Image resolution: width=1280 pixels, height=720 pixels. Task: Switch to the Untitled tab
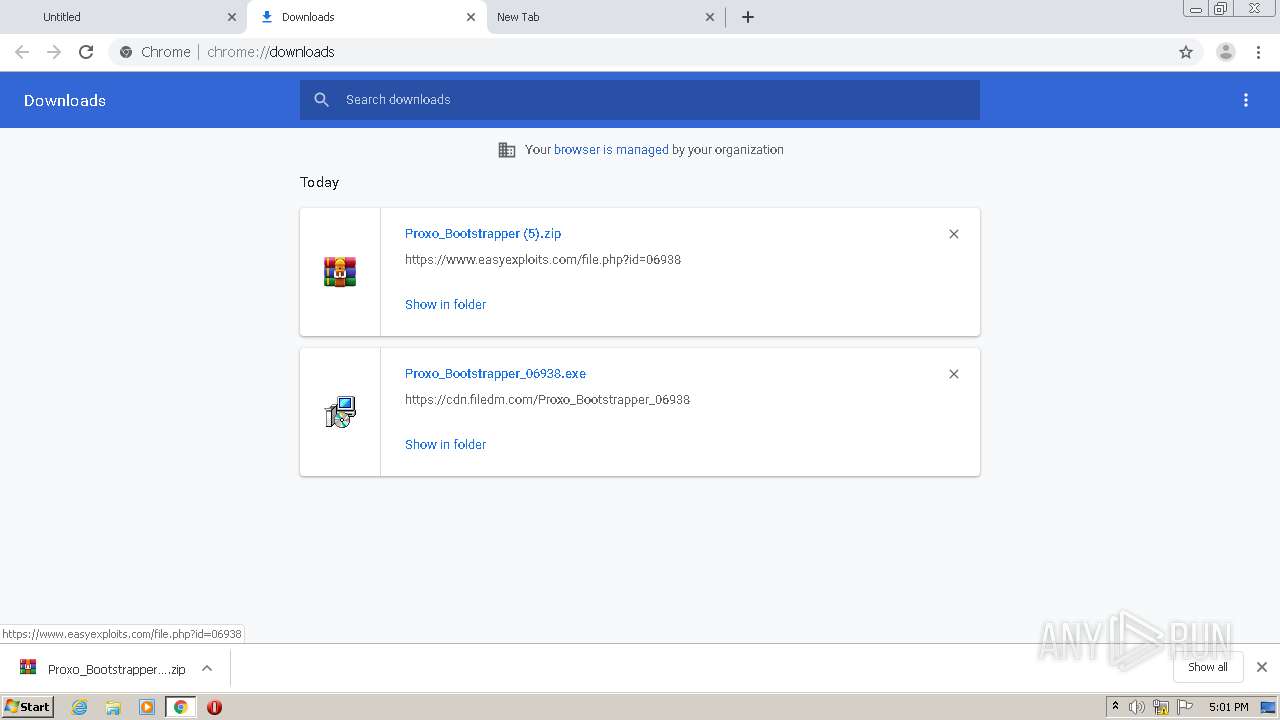point(125,17)
